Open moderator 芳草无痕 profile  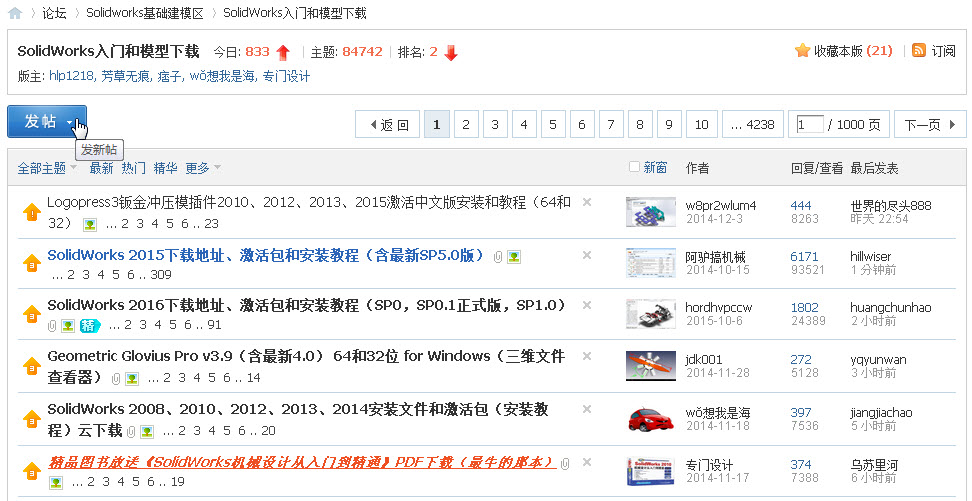(125, 76)
